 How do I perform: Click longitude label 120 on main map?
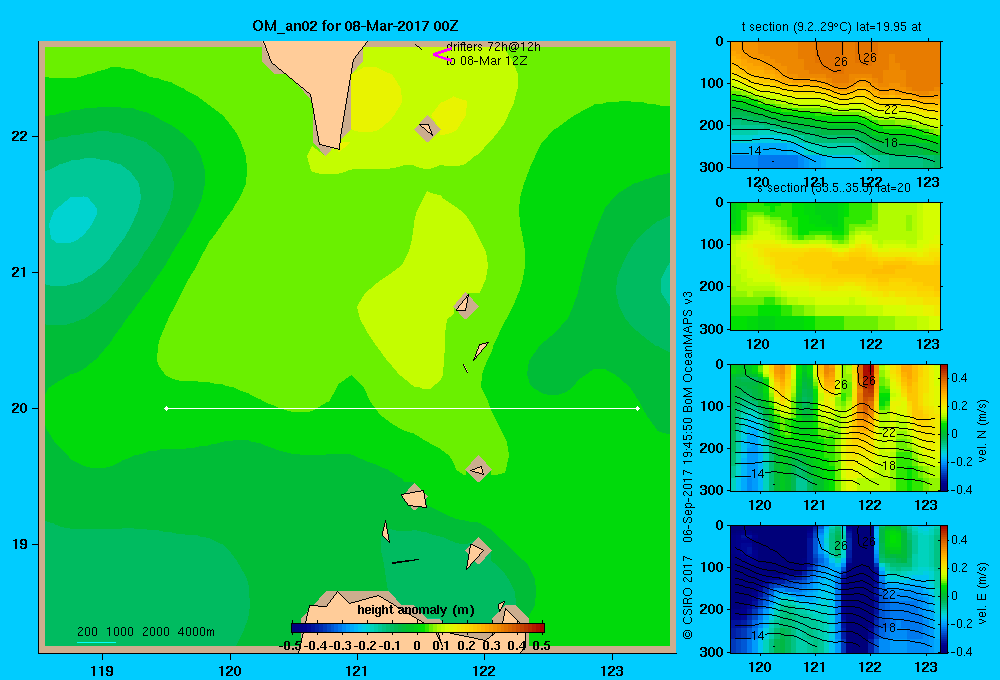pos(230,671)
